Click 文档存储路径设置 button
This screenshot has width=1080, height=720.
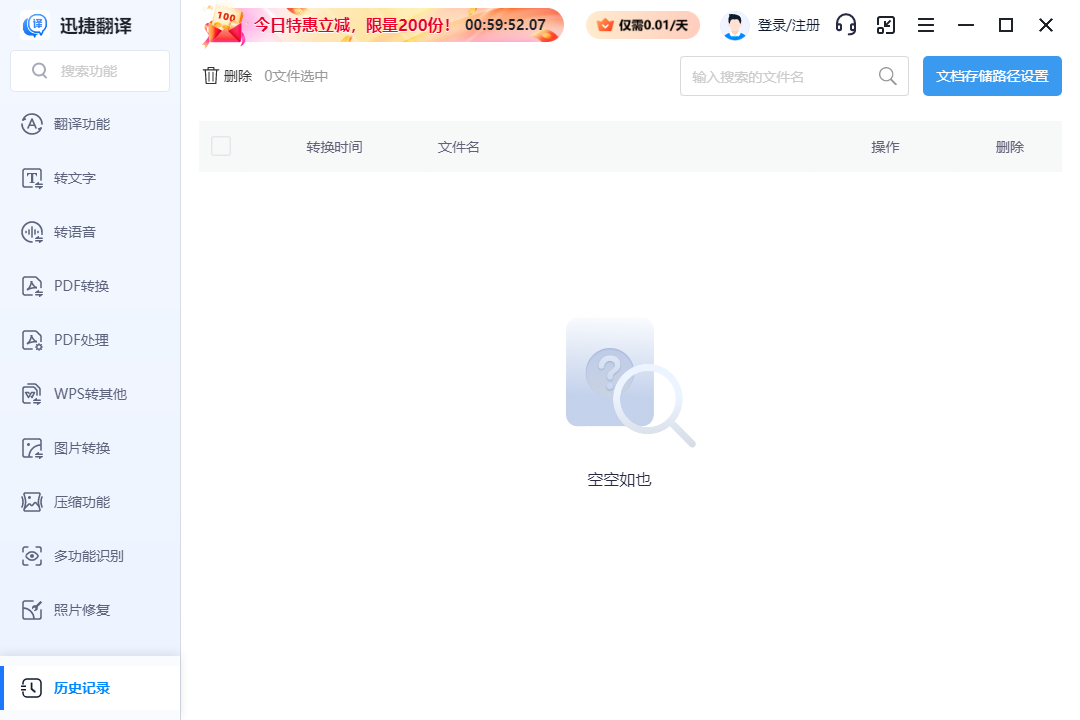click(x=992, y=76)
